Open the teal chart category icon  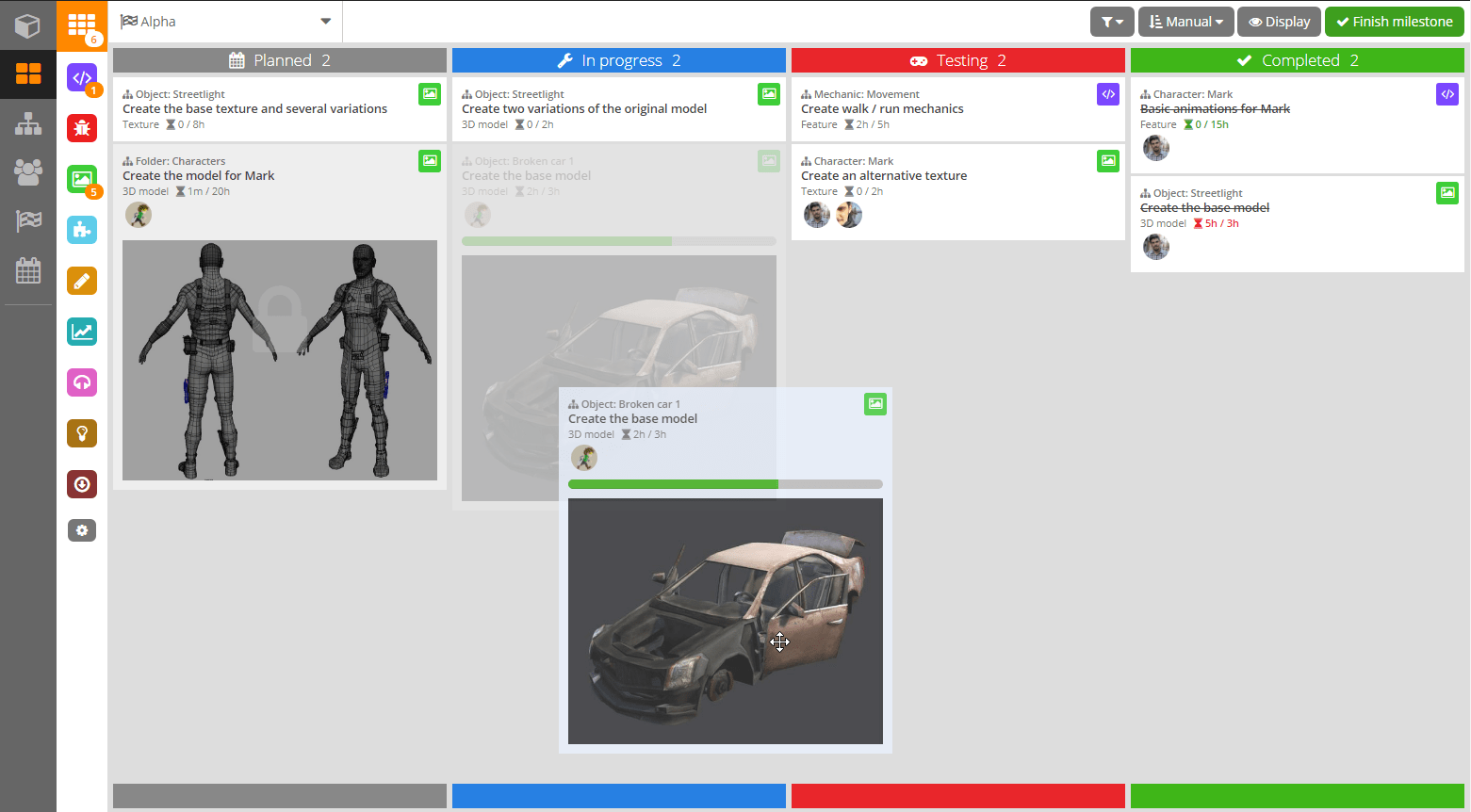coord(82,332)
